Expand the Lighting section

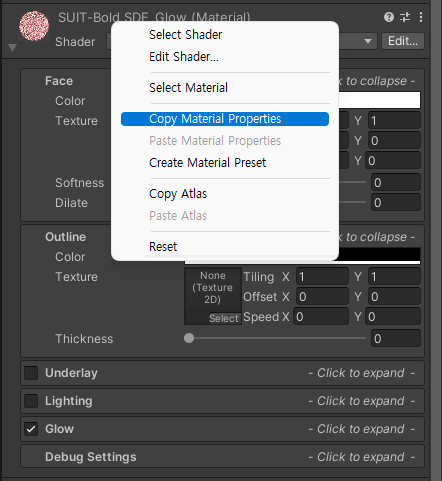pyautogui.click(x=222, y=401)
